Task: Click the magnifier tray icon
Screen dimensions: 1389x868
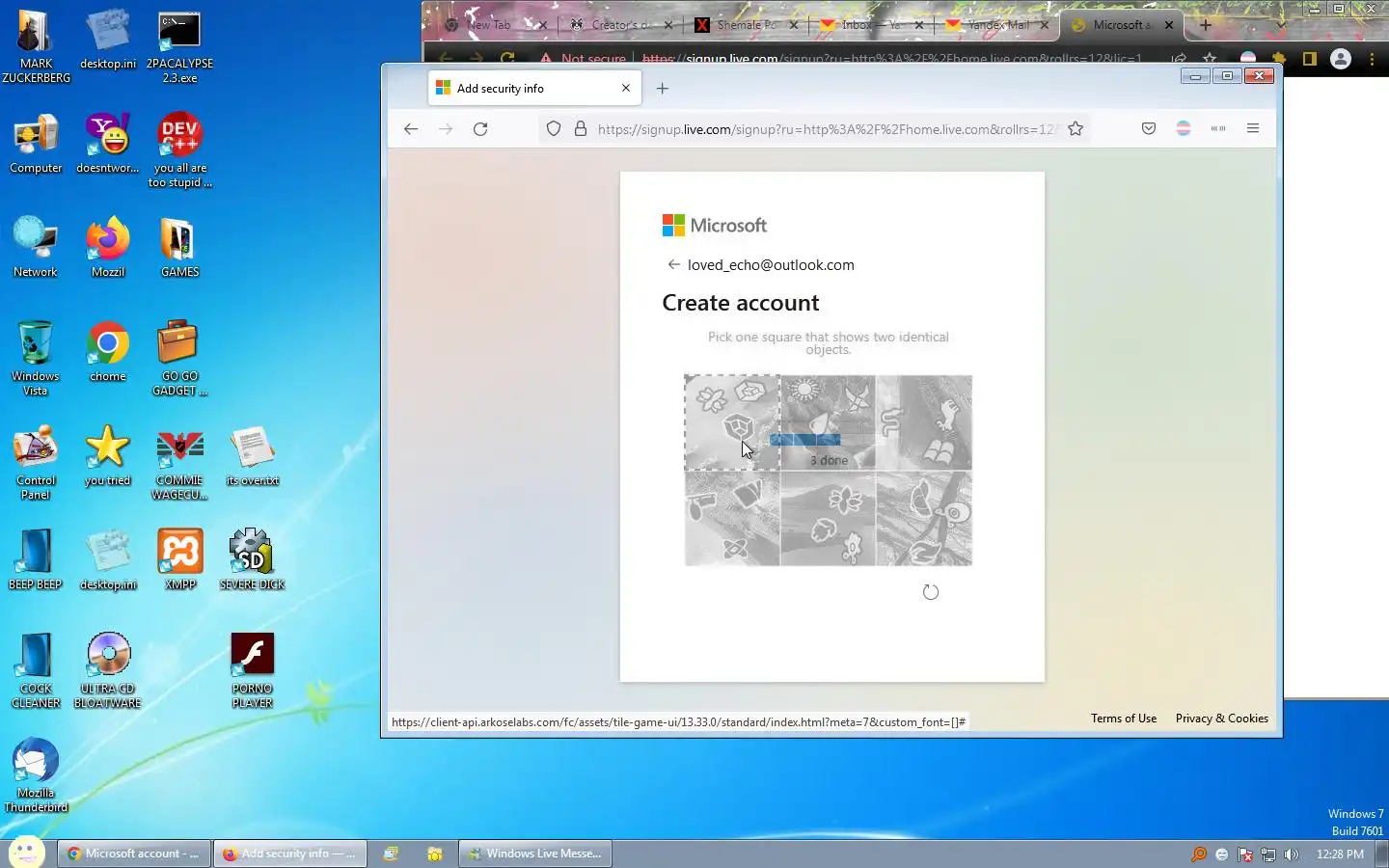Action: point(1199,854)
